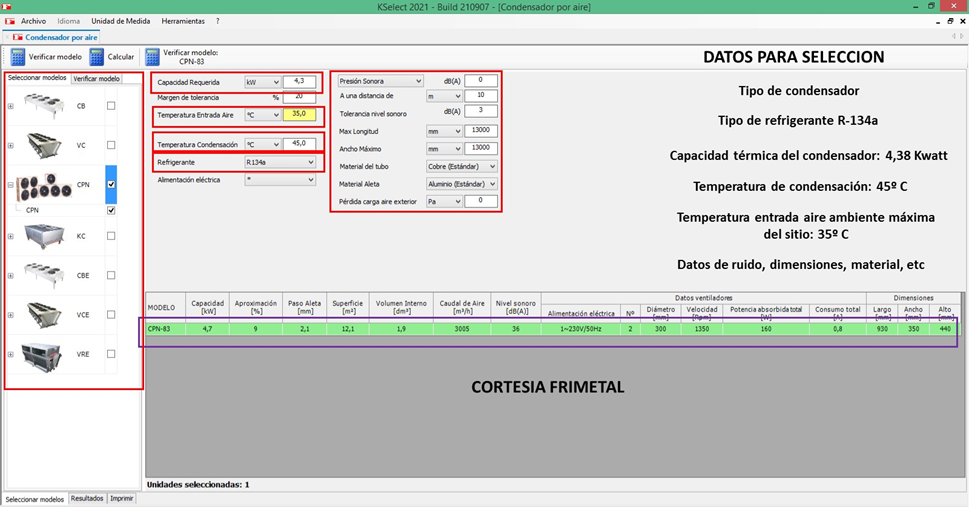Switch to the Imprimir tab
Image resolution: width=969 pixels, height=507 pixels.
point(122,498)
